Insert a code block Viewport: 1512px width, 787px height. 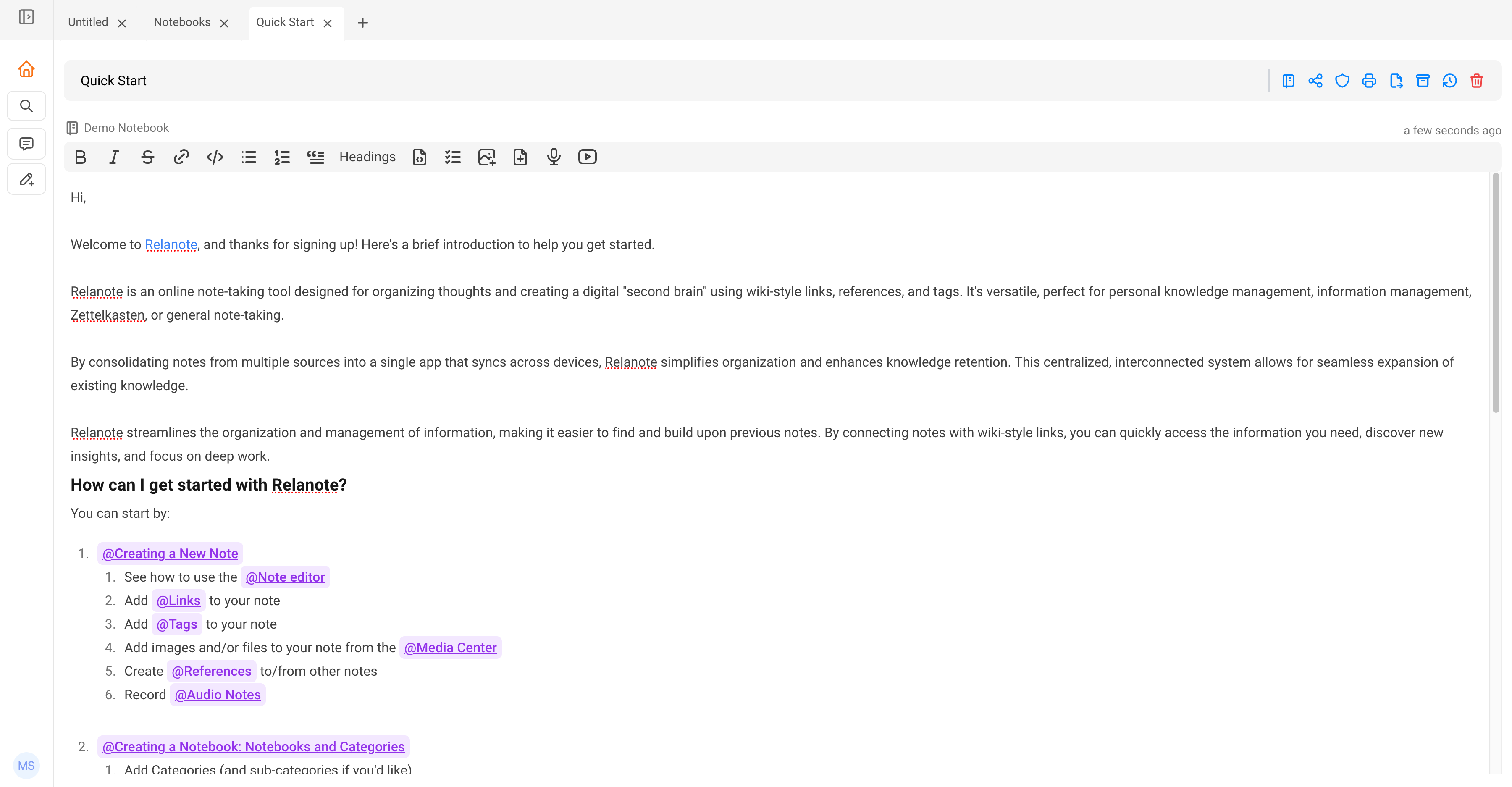tap(419, 157)
